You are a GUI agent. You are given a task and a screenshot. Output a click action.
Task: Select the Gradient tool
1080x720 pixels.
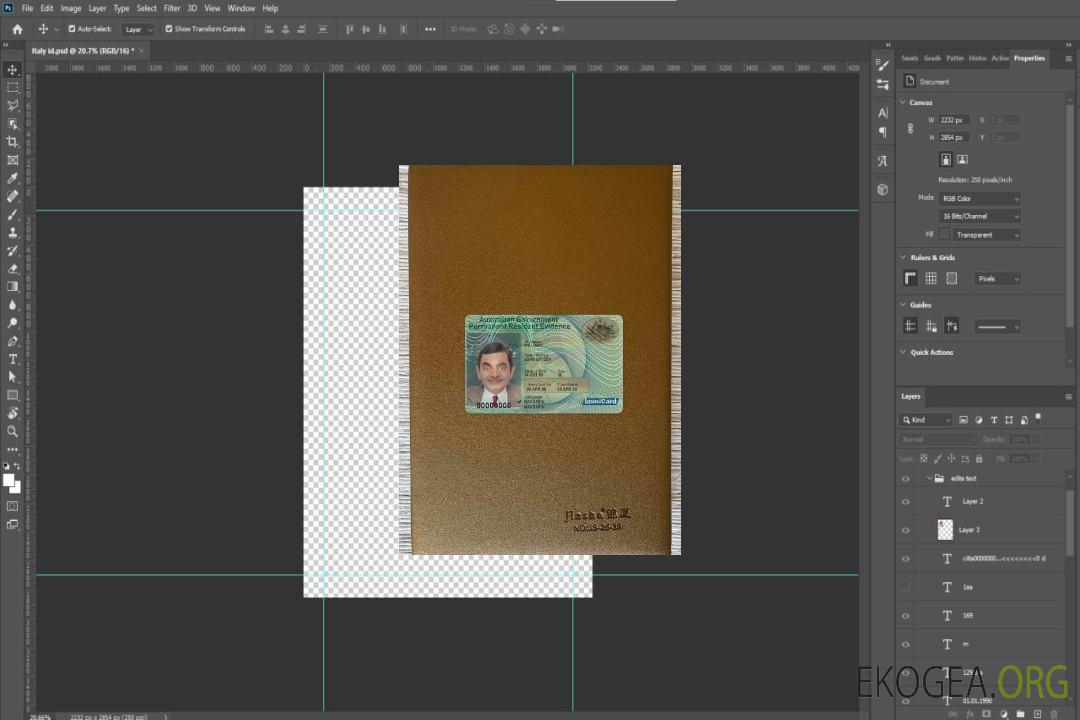[x=12, y=287]
